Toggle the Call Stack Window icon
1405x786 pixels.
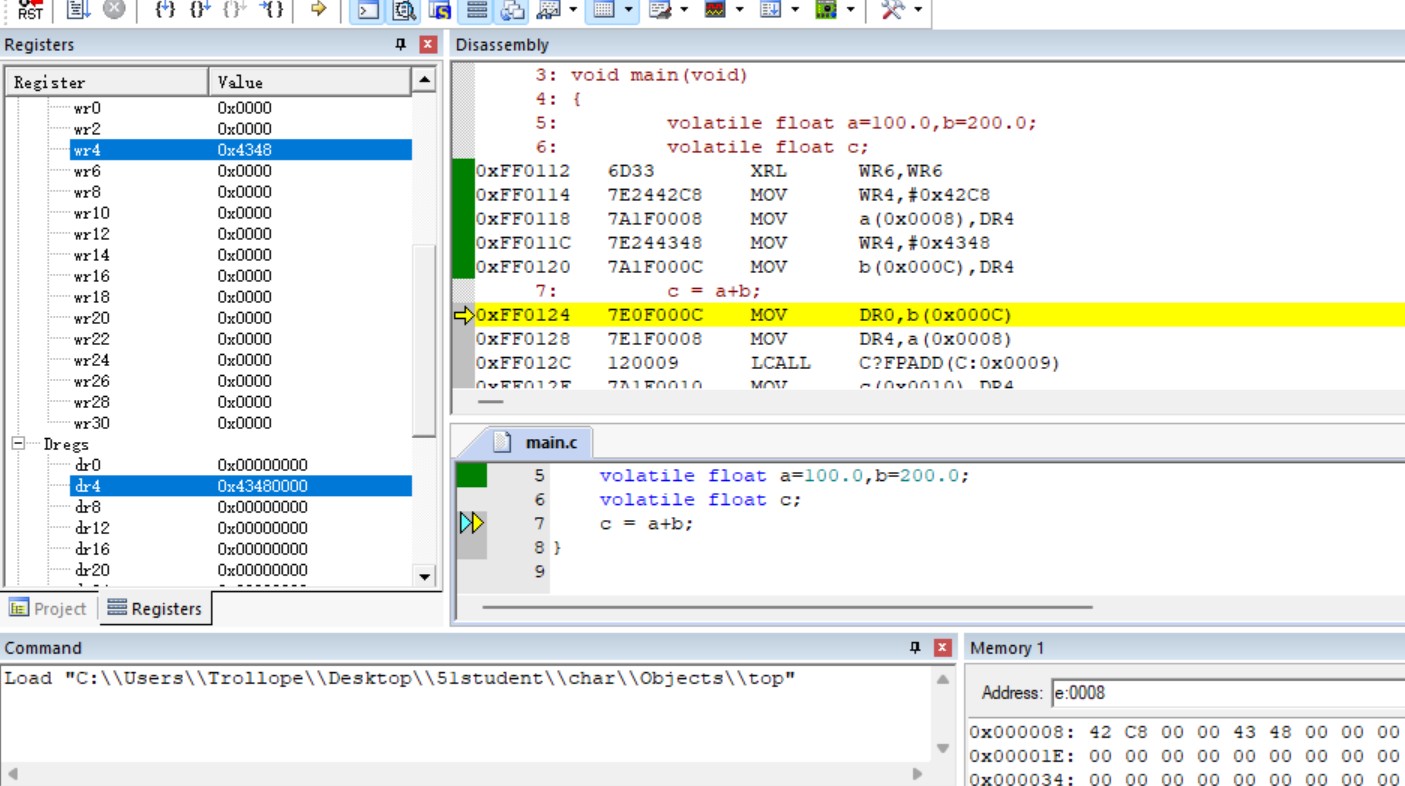[x=513, y=10]
